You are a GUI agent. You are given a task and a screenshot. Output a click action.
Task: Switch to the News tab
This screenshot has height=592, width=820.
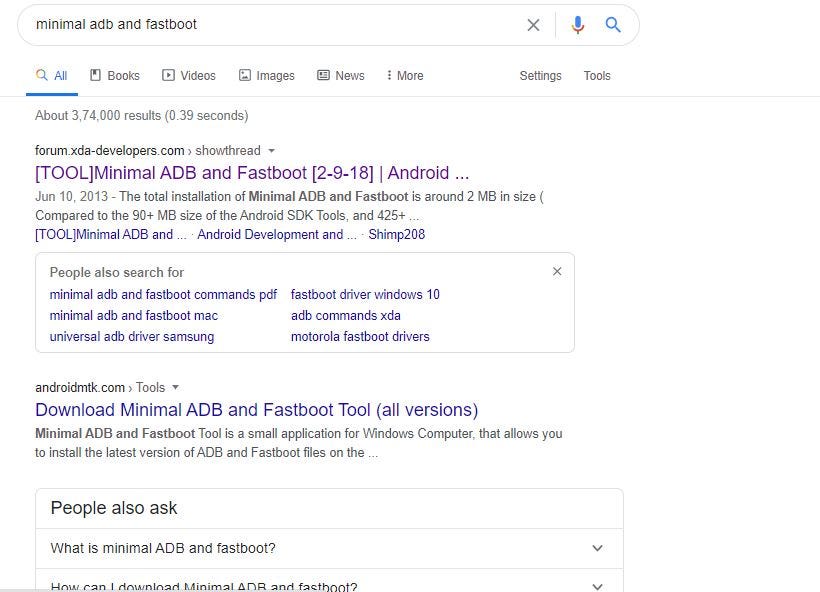pyautogui.click(x=341, y=76)
